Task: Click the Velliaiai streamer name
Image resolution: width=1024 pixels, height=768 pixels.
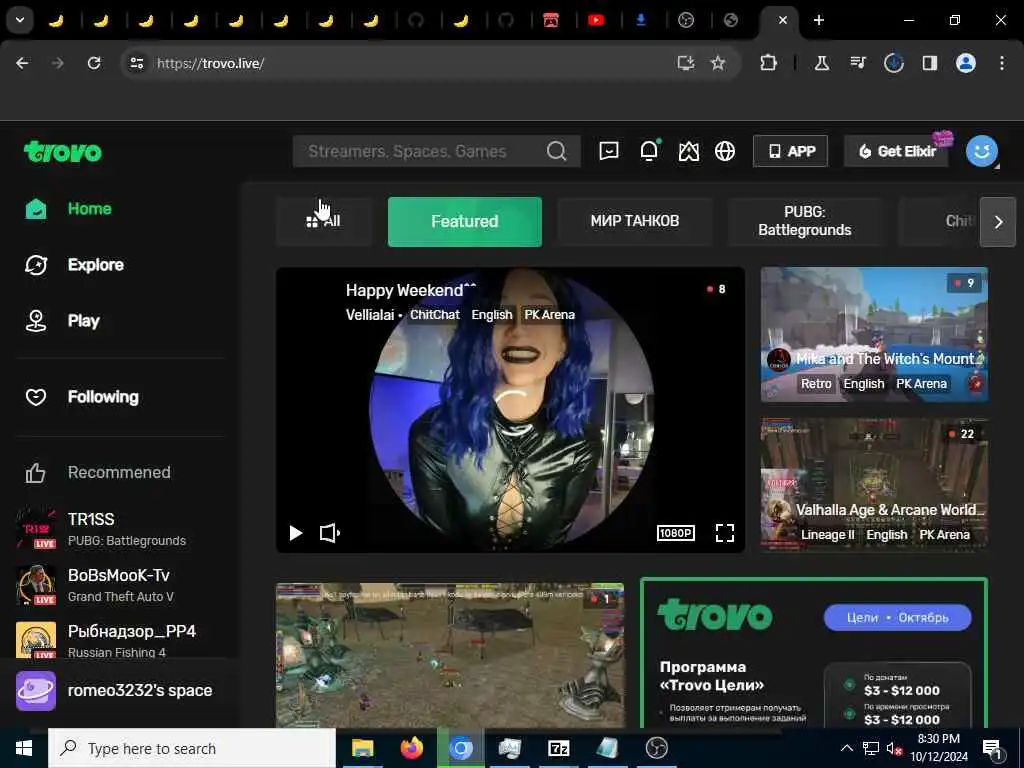Action: 370,315
